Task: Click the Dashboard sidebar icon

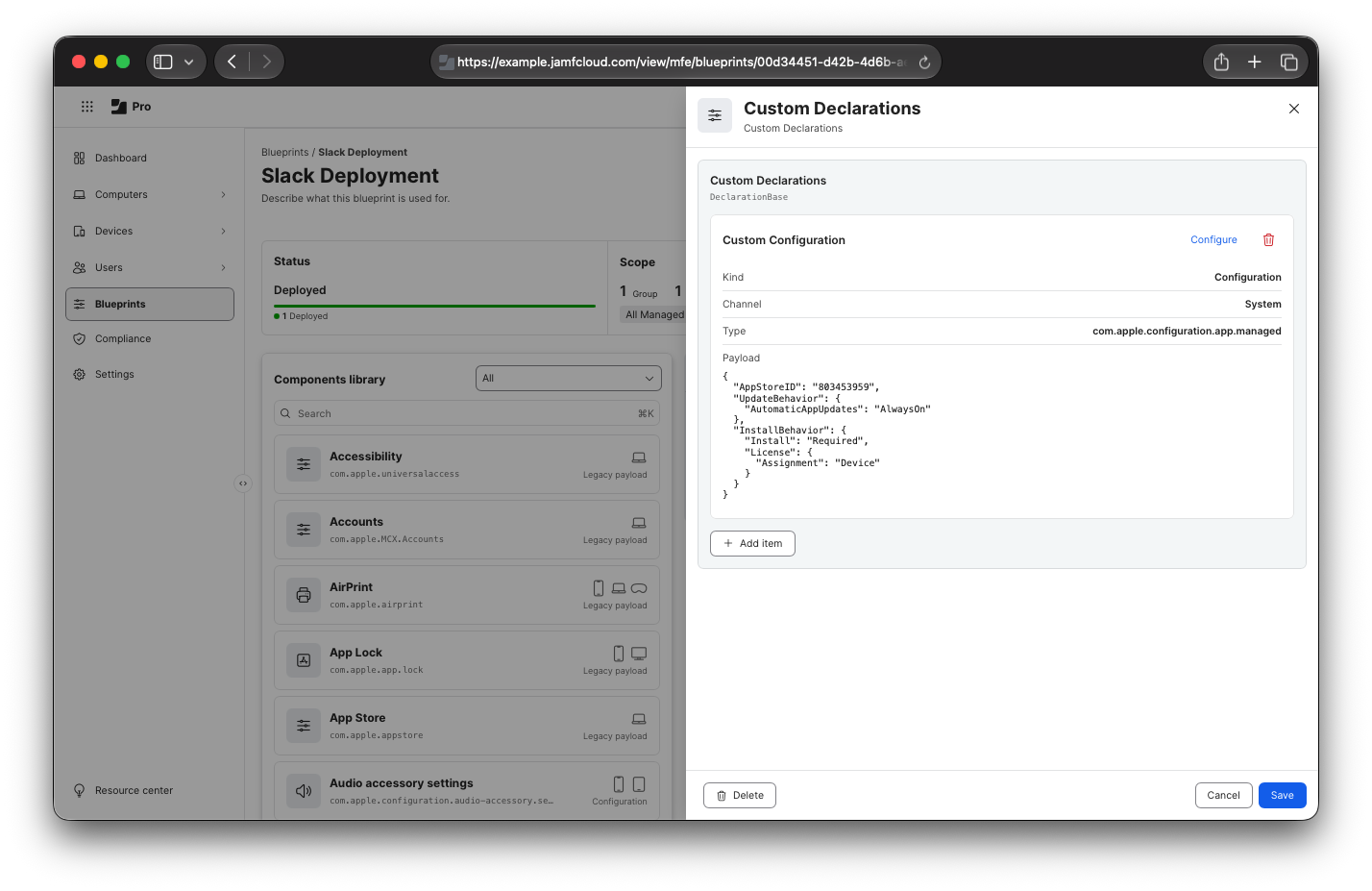Action: tap(80, 158)
